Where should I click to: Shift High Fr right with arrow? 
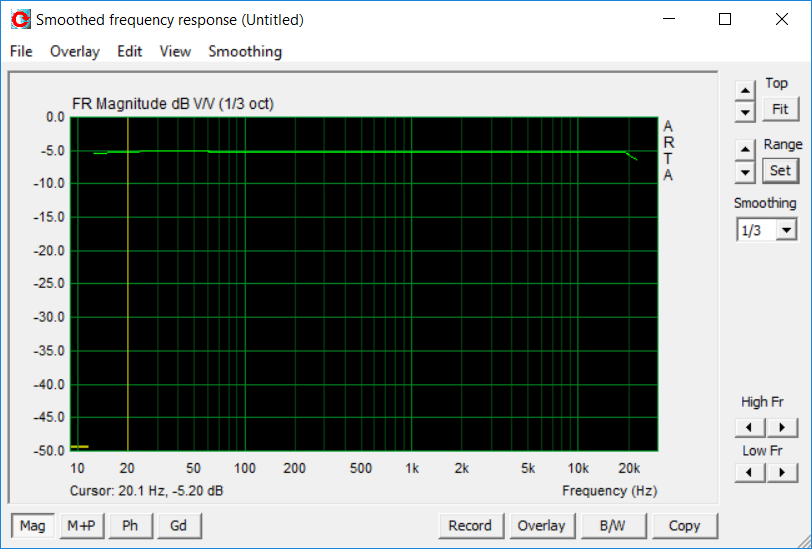pyautogui.click(x=782, y=428)
